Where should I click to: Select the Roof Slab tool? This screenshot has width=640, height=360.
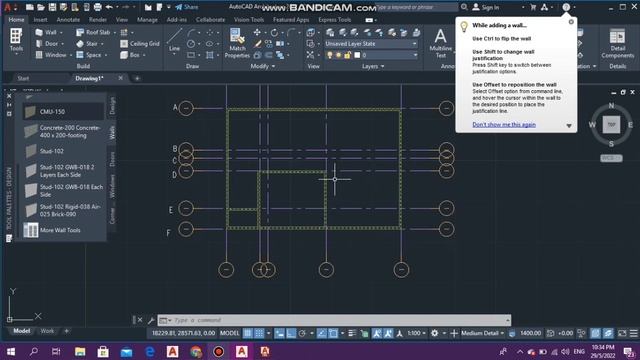click(93, 32)
